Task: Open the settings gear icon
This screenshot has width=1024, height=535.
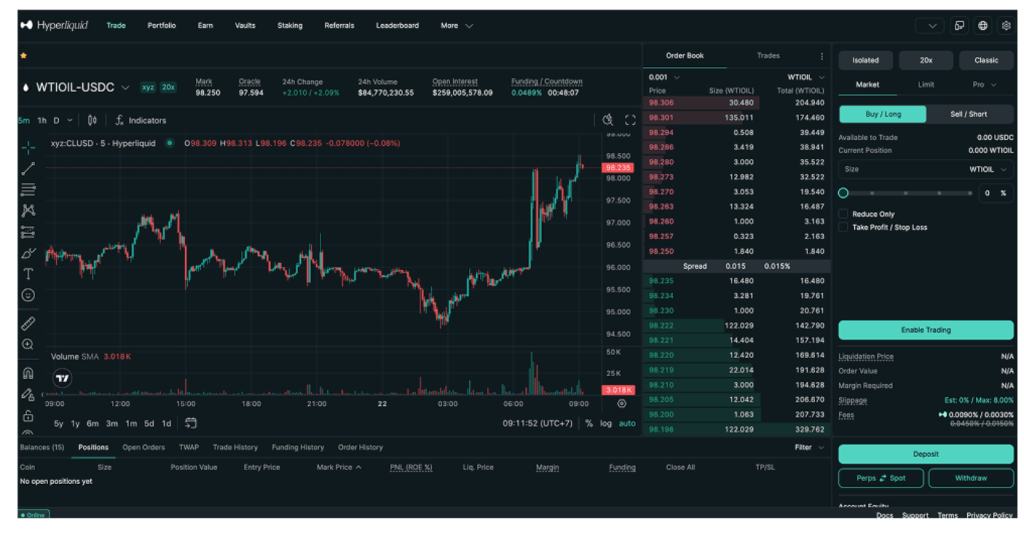Action: click(1006, 25)
